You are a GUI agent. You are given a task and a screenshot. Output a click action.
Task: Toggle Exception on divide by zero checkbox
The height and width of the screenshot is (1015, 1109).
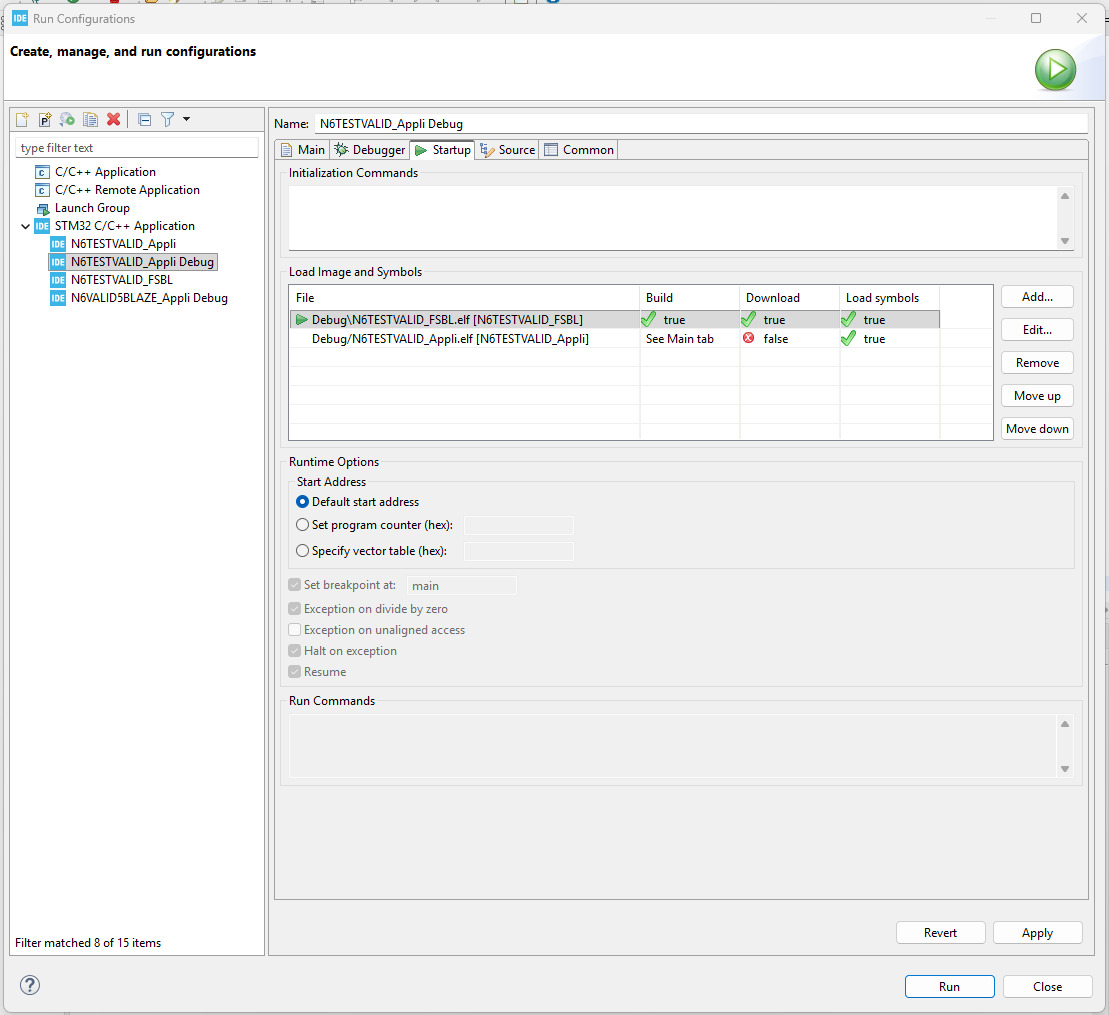pos(294,609)
